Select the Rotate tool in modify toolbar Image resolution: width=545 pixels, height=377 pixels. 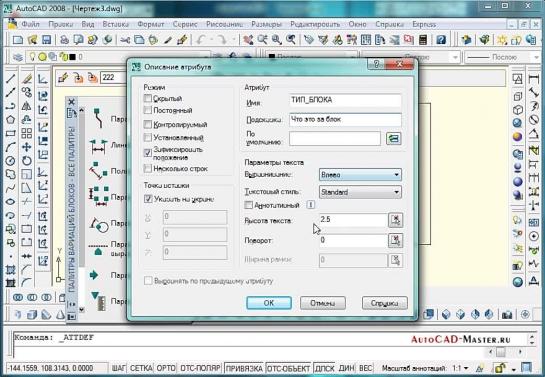click(x=26, y=161)
